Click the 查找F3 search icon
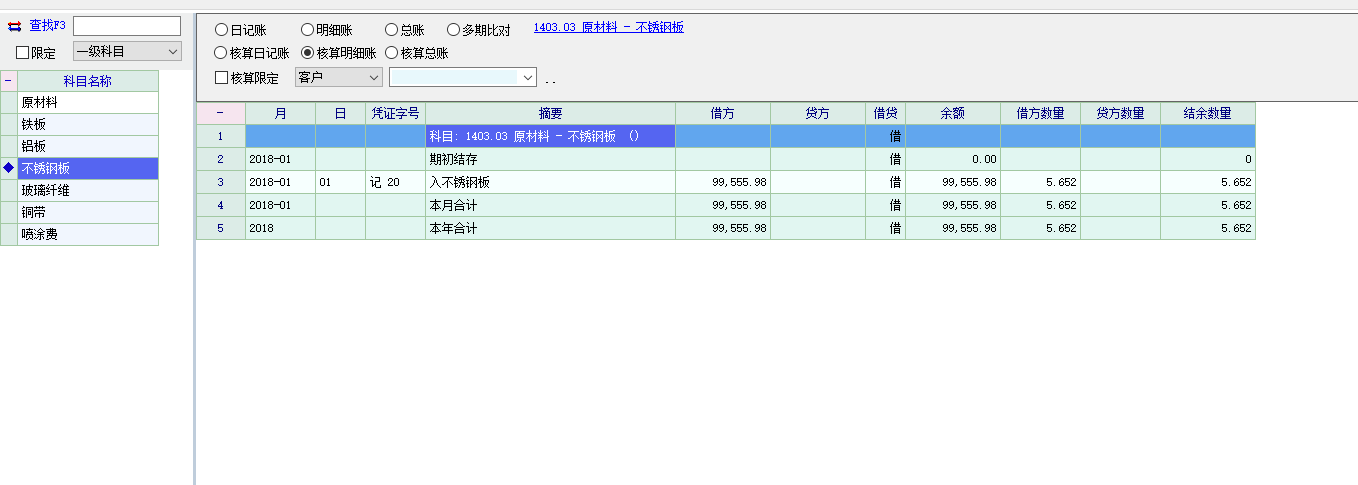The width and height of the screenshot is (1358, 485). tap(14, 26)
